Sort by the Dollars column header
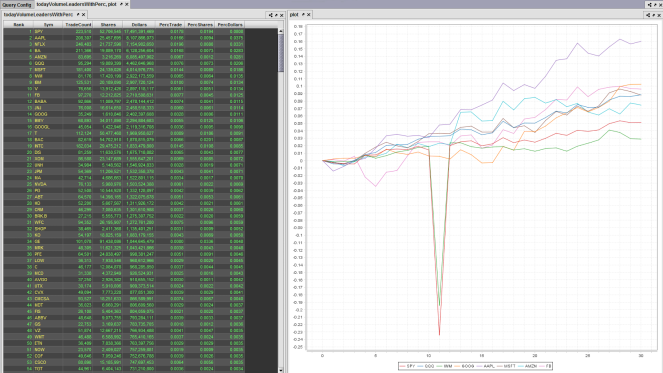Image resolution: width=663 pixels, height=373 pixels. [x=139, y=25]
